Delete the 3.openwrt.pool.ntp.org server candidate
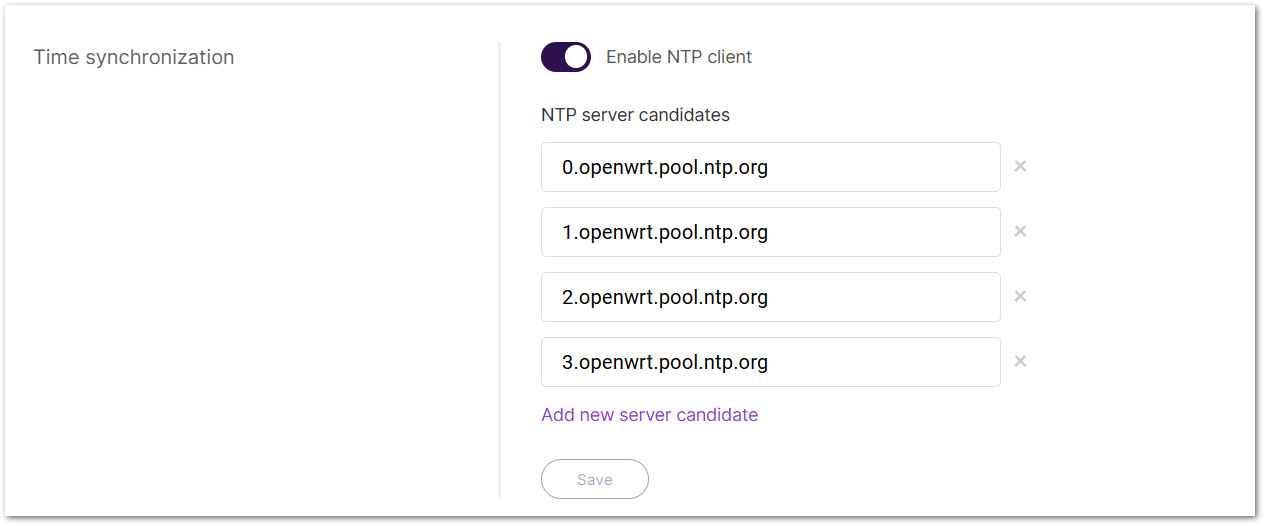 pyautogui.click(x=1020, y=361)
